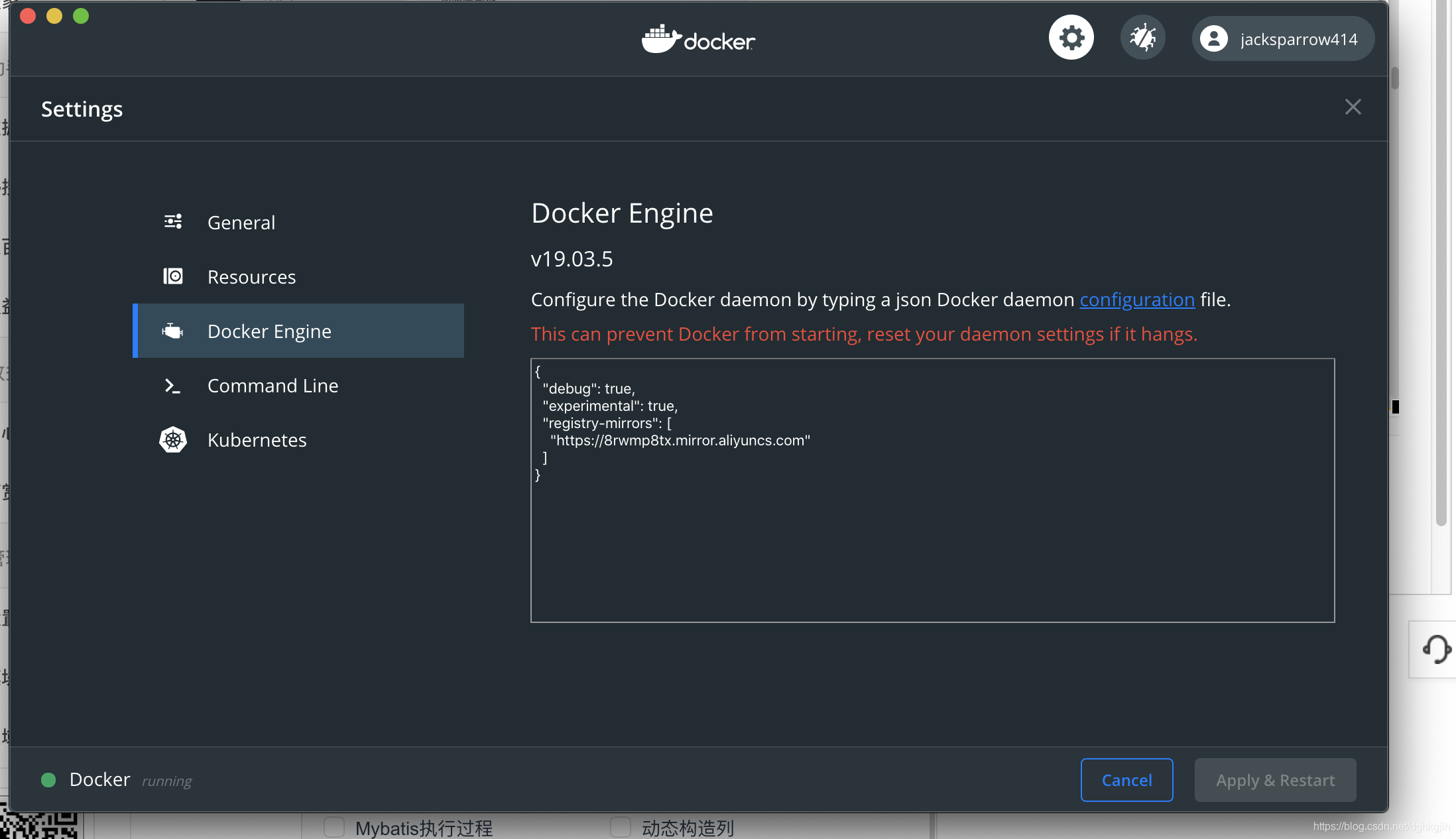Click the red daemon warning message
Viewport: 1456px width, 839px height.
[x=864, y=335]
